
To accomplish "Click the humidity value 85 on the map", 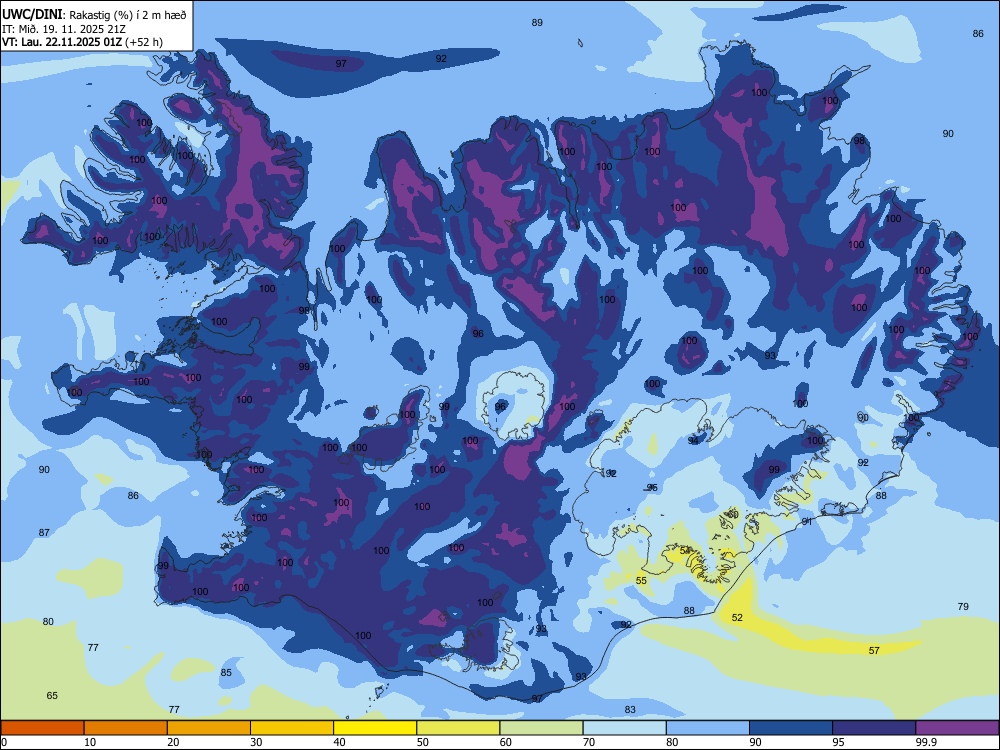I will (x=226, y=672).
